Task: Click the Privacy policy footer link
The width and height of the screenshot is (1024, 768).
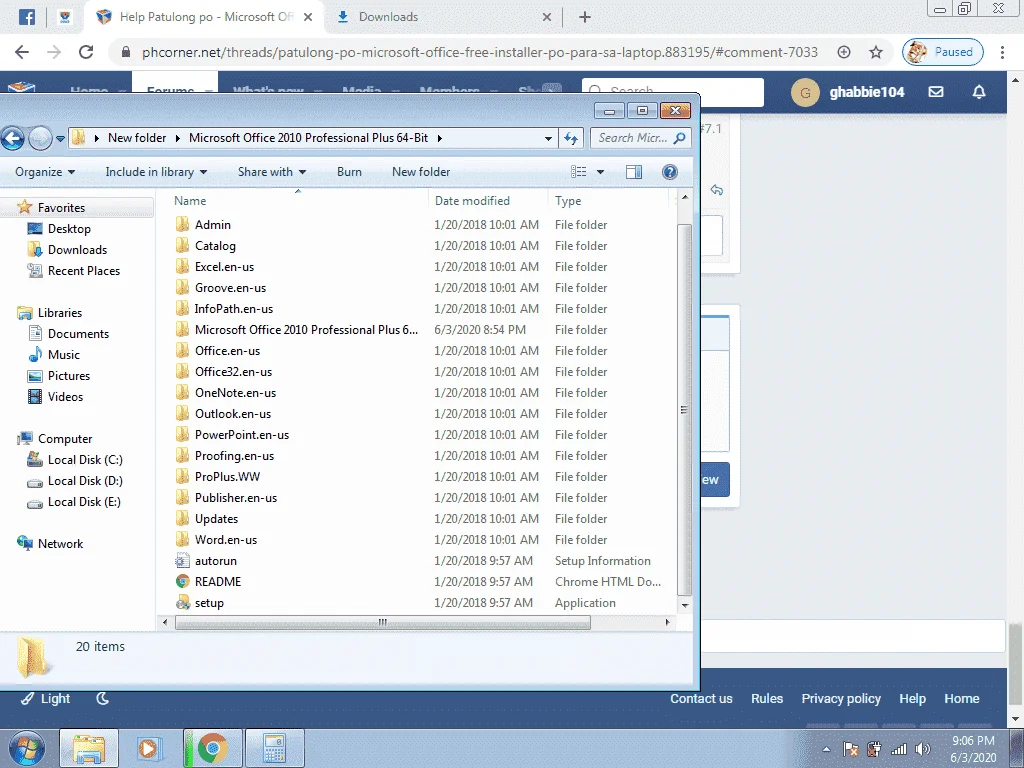Action: click(841, 699)
